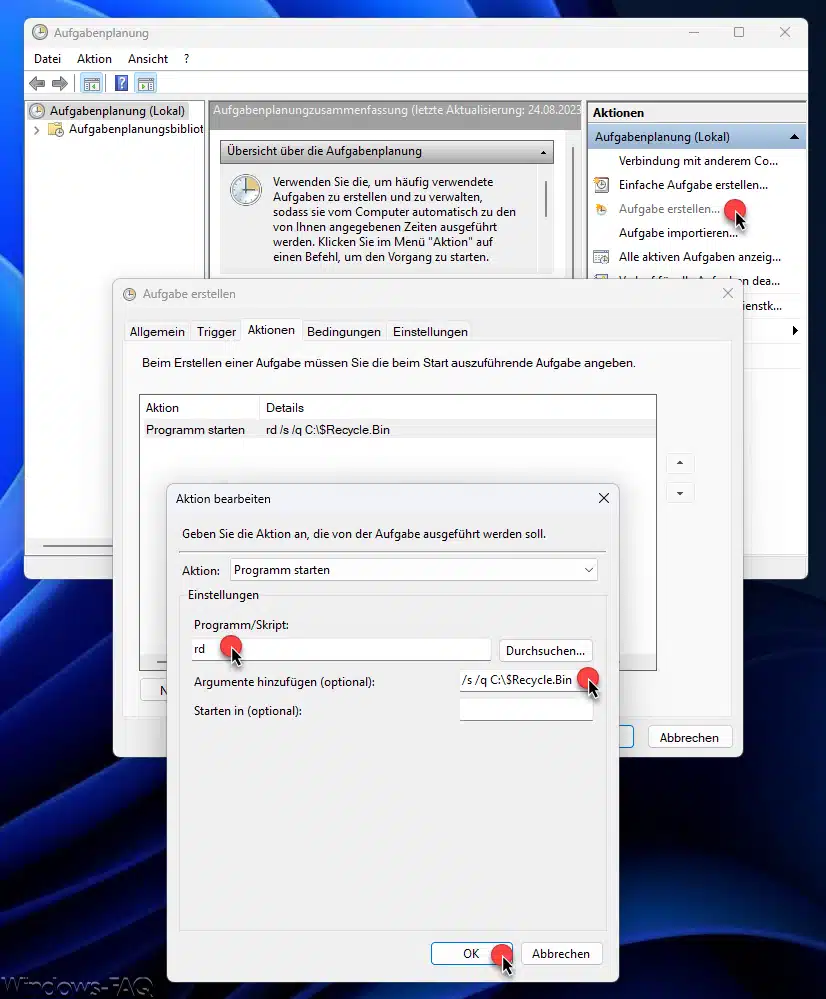The image size is (826, 999).
Task: Click OK in Aktion bearbeiten dialog
Action: pos(471,953)
